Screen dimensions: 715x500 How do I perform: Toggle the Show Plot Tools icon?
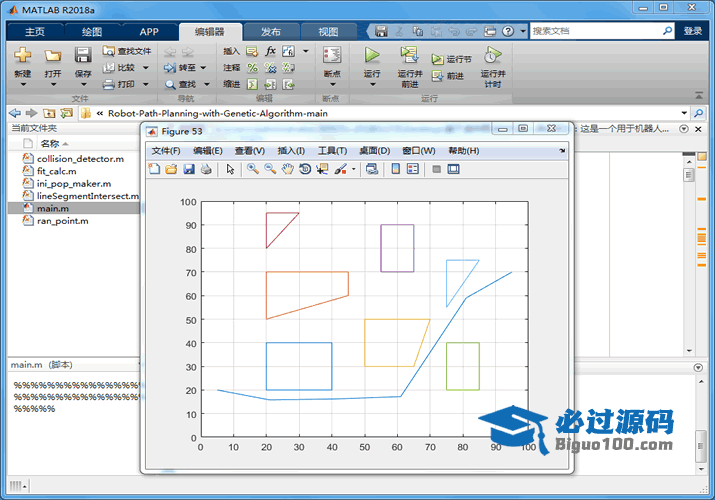click(454, 169)
